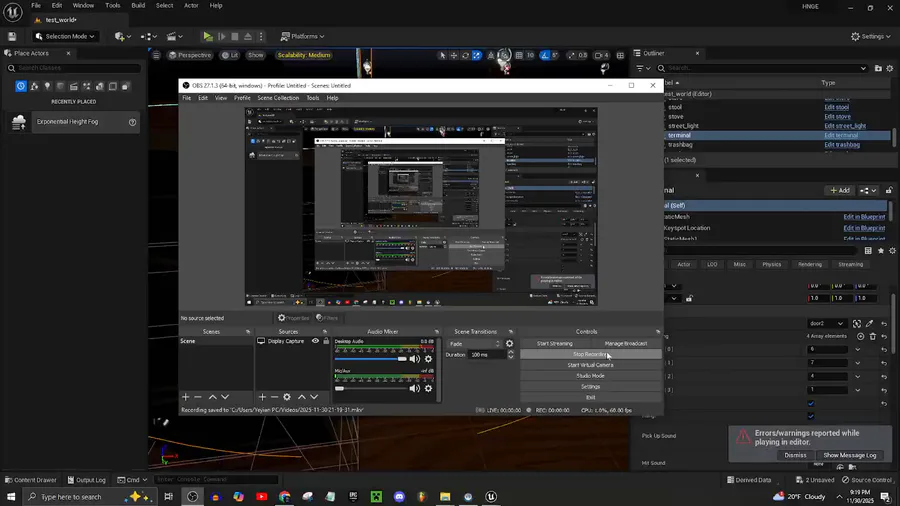Adjust Desktop Audio volume slider

tap(370, 359)
